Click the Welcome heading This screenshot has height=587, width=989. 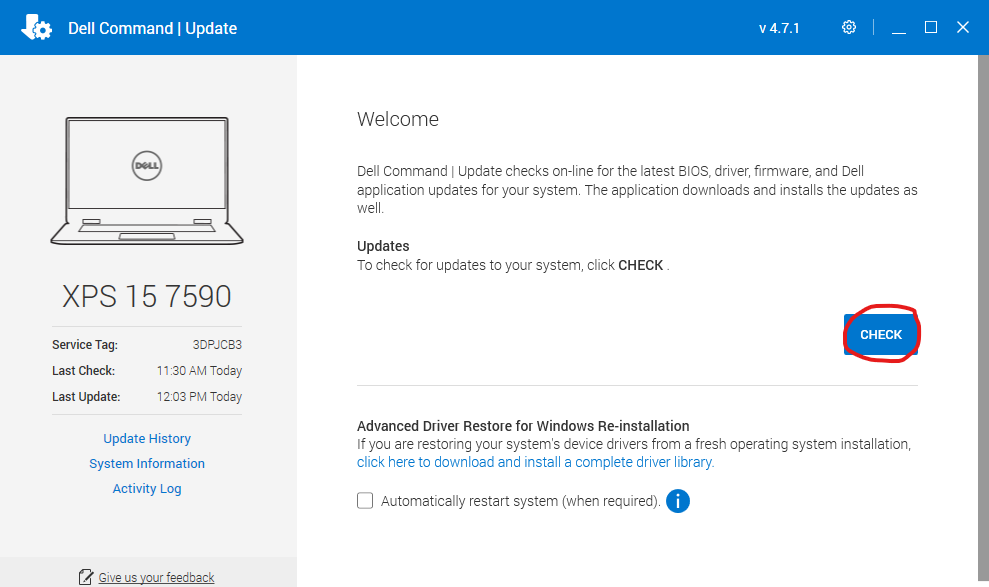tap(397, 119)
